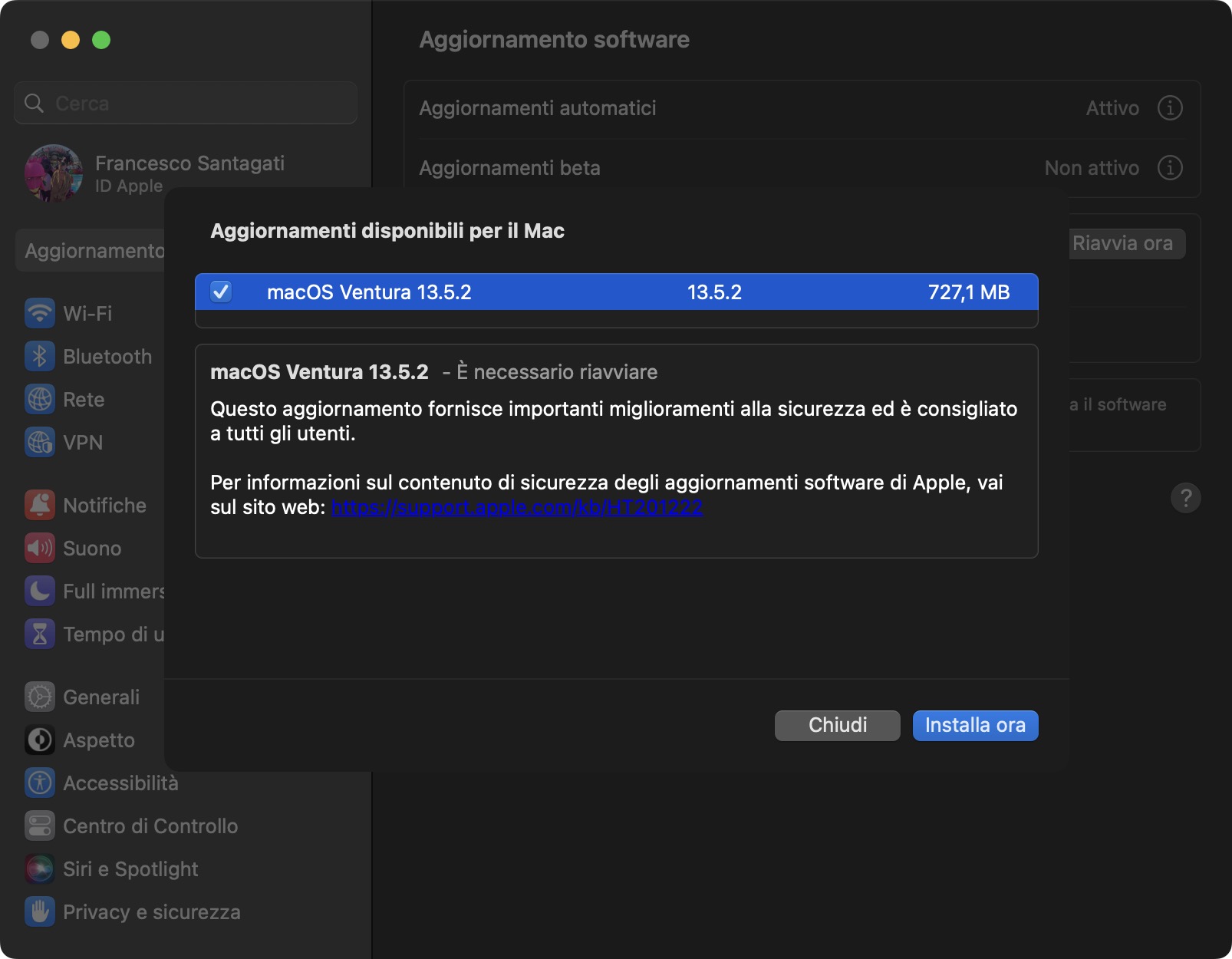Open Privacy e sicurezza label

coord(152,912)
